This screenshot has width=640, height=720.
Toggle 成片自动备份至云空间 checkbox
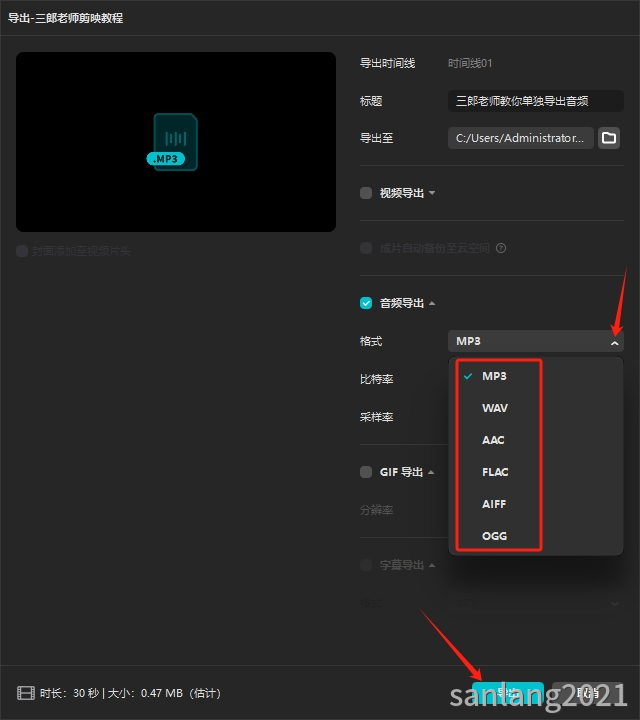(x=366, y=248)
